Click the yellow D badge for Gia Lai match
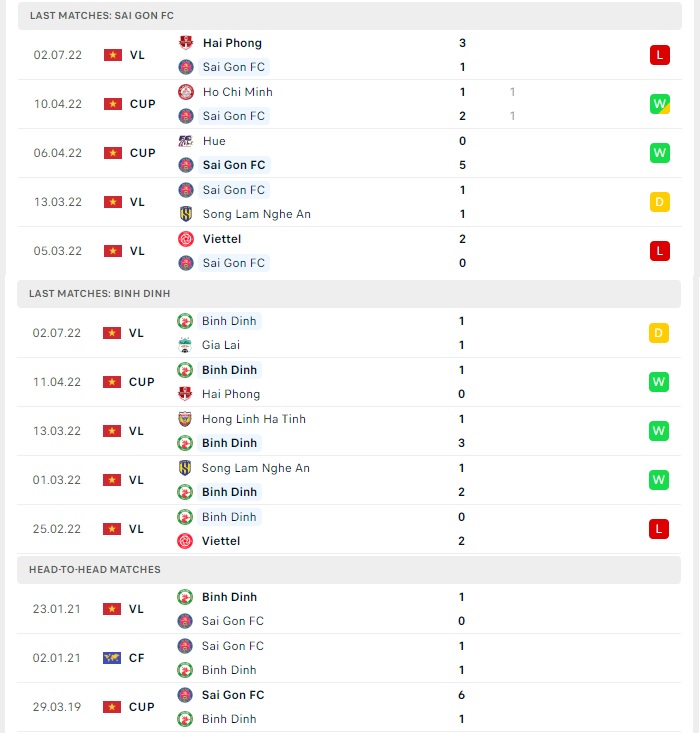This screenshot has height=733, width=700. (x=658, y=333)
